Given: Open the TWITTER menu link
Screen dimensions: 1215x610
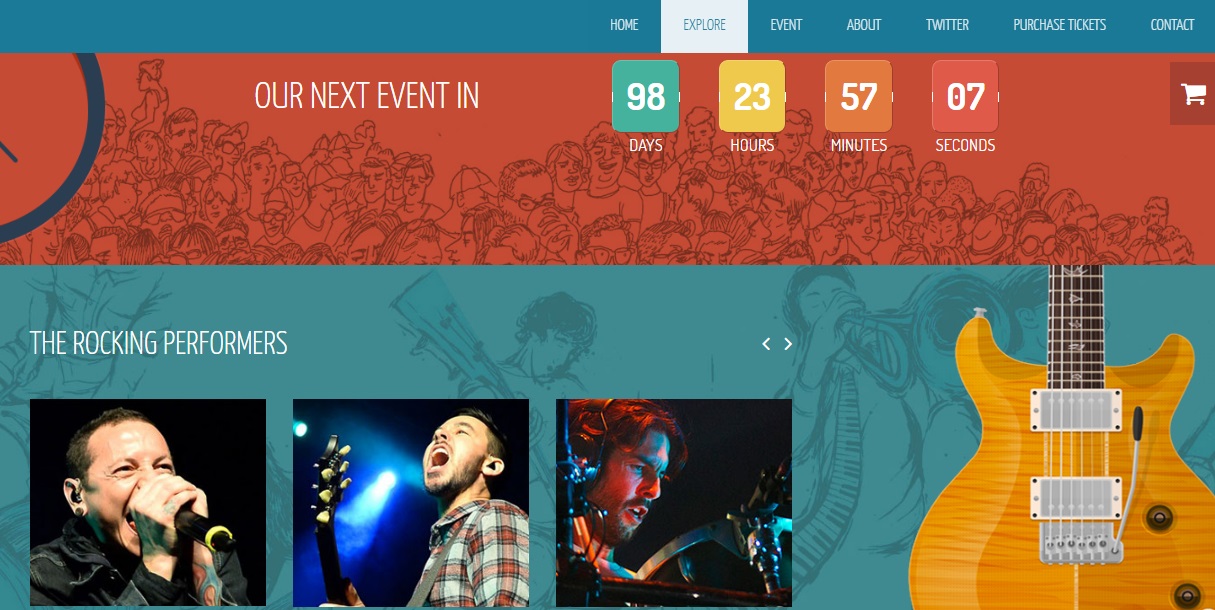Looking at the screenshot, I should click(947, 25).
